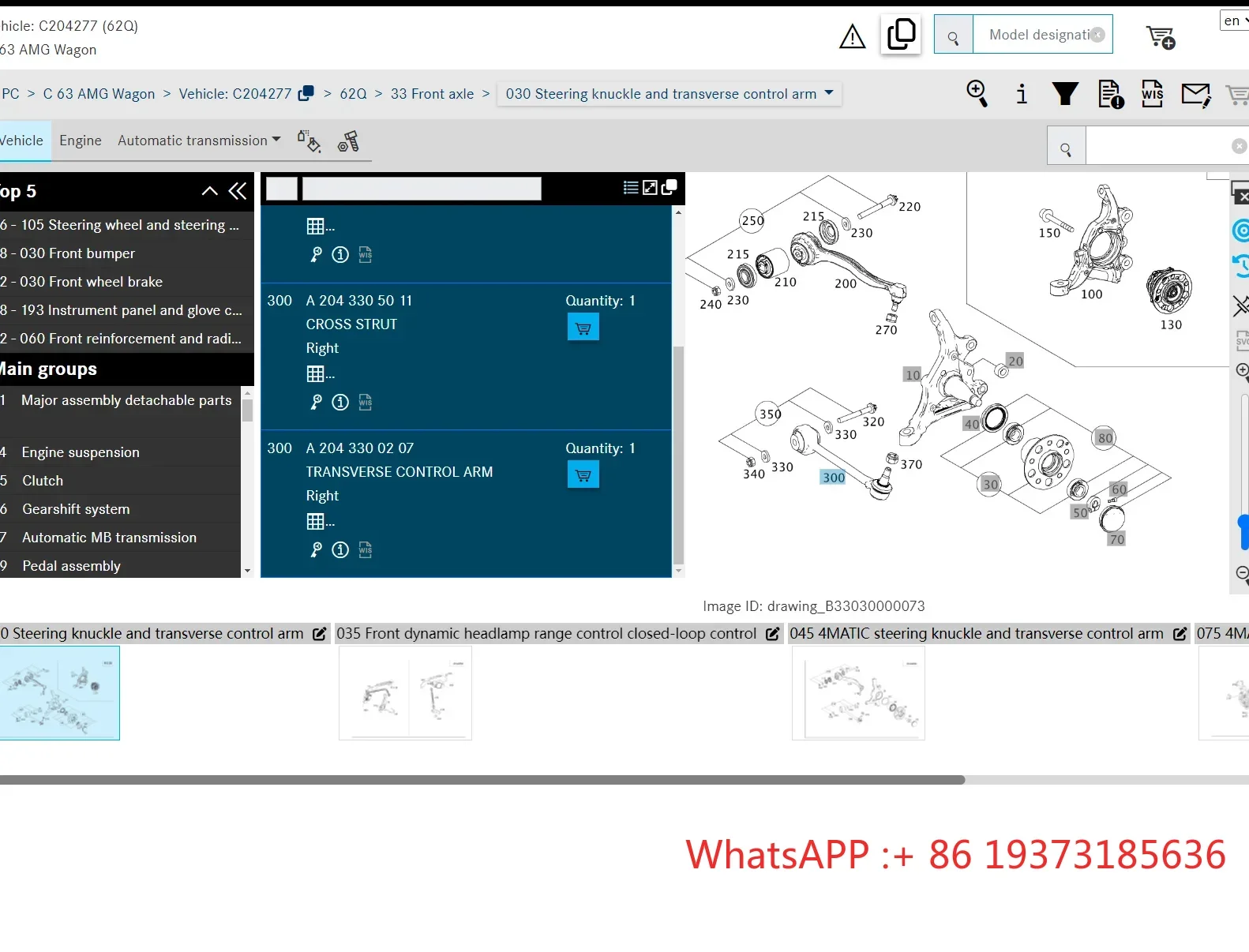Click the Vehicle: C204277 breadcrumb link
Screen dimensions: 1249x952
[235, 94]
